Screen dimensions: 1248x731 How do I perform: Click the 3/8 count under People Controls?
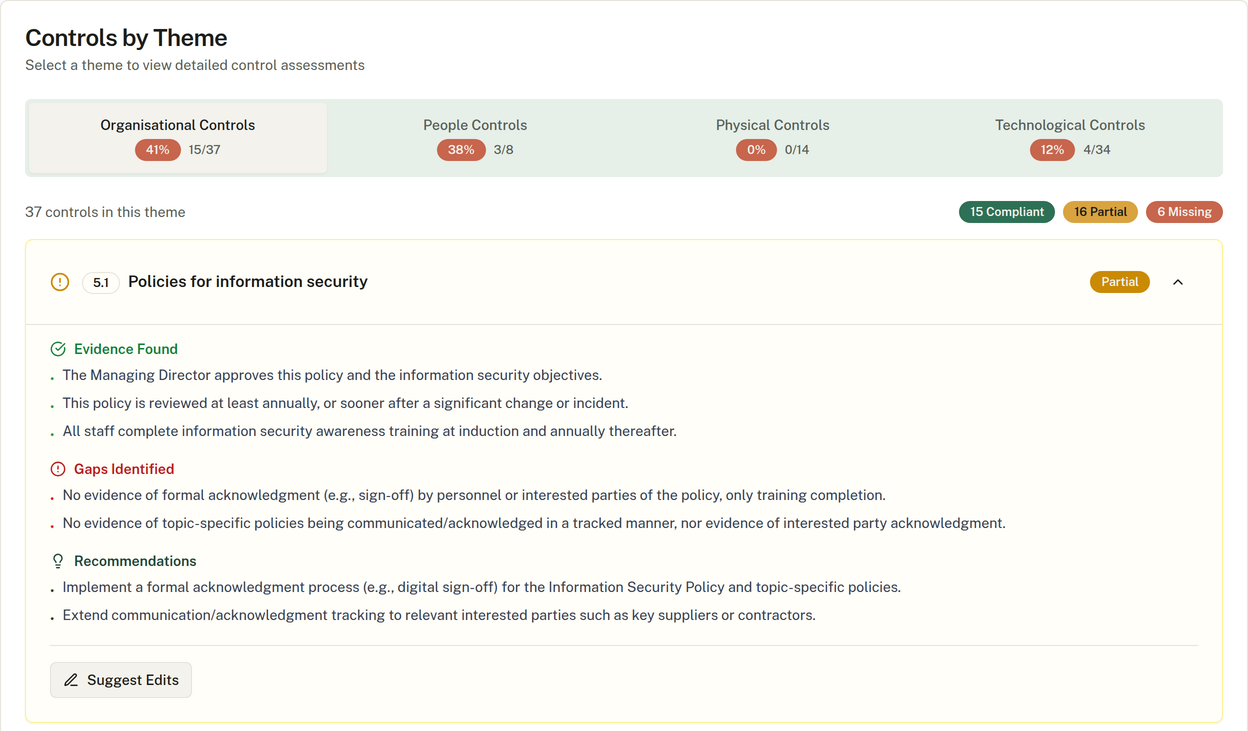pyautogui.click(x=504, y=150)
